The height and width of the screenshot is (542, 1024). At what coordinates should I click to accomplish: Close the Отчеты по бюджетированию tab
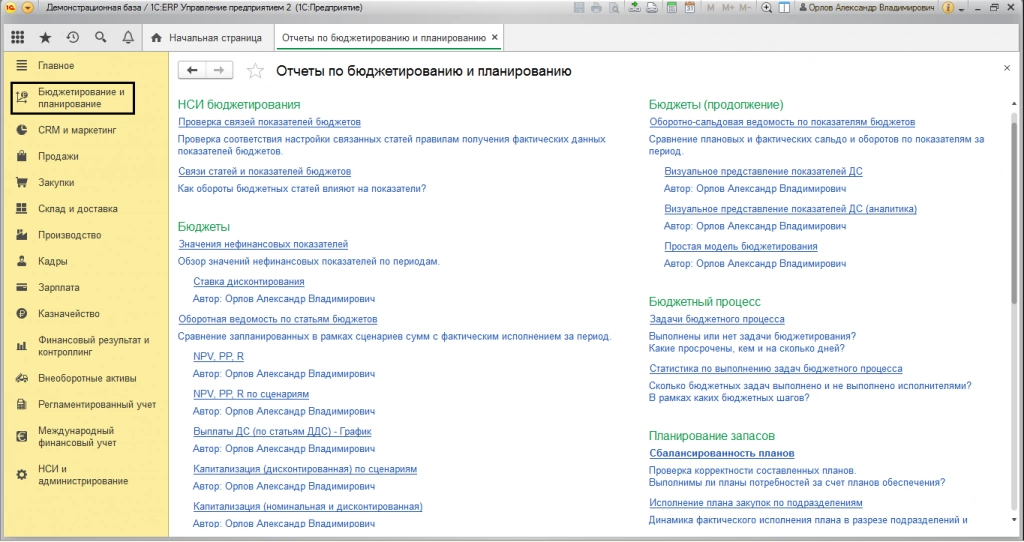pyautogui.click(x=495, y=37)
